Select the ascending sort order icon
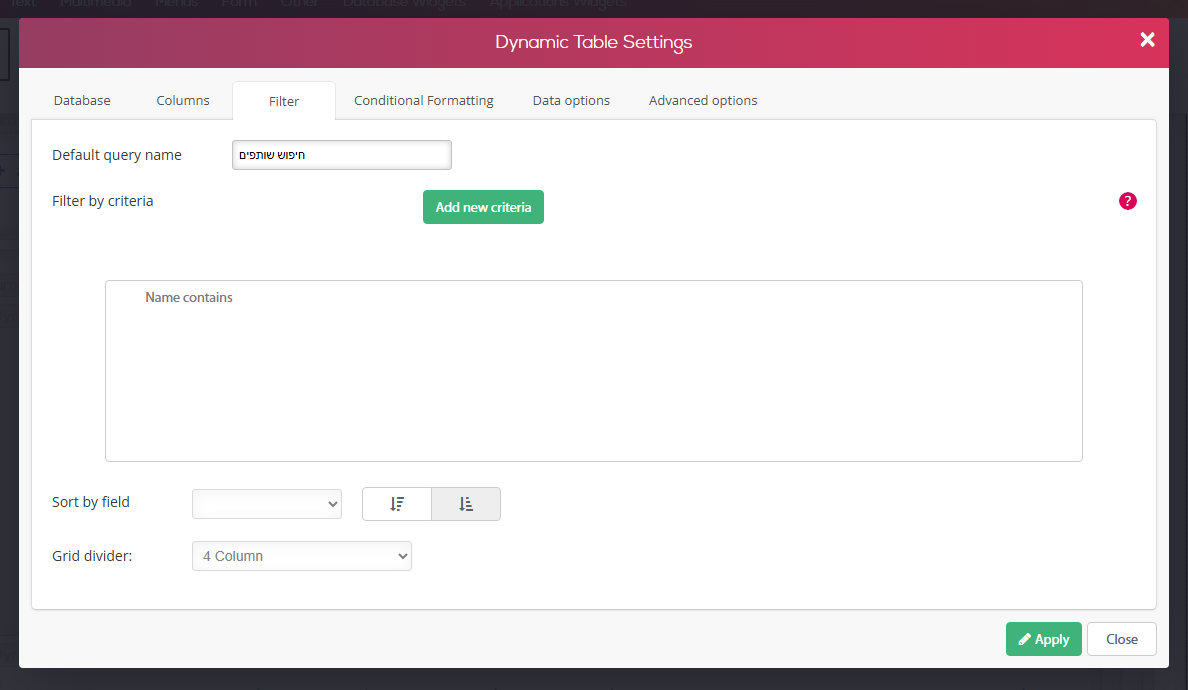1188x690 pixels. [x=466, y=504]
